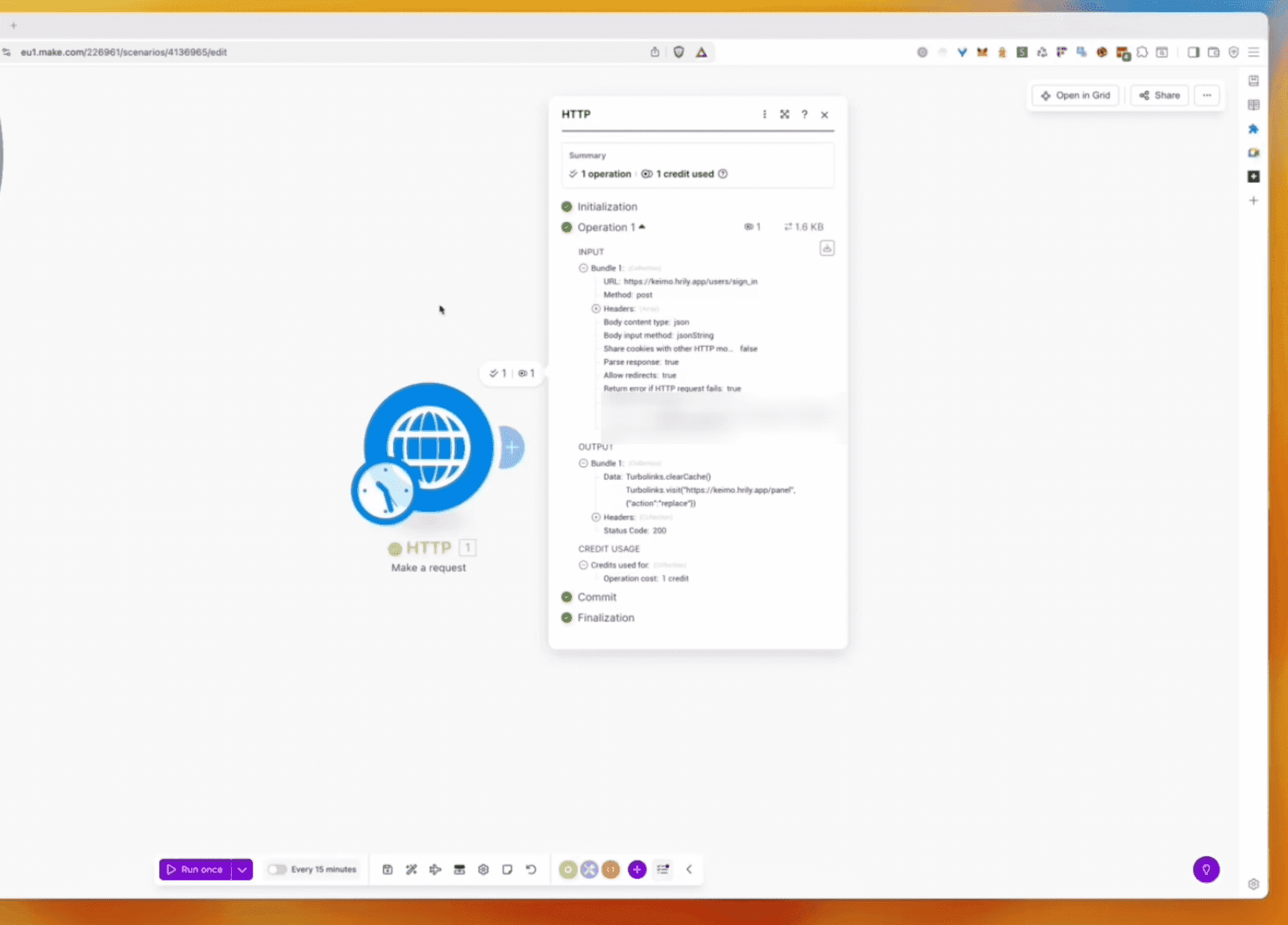The height and width of the screenshot is (925, 1288).
Task: Open the blue tools circle with wrench
Action: [x=589, y=869]
